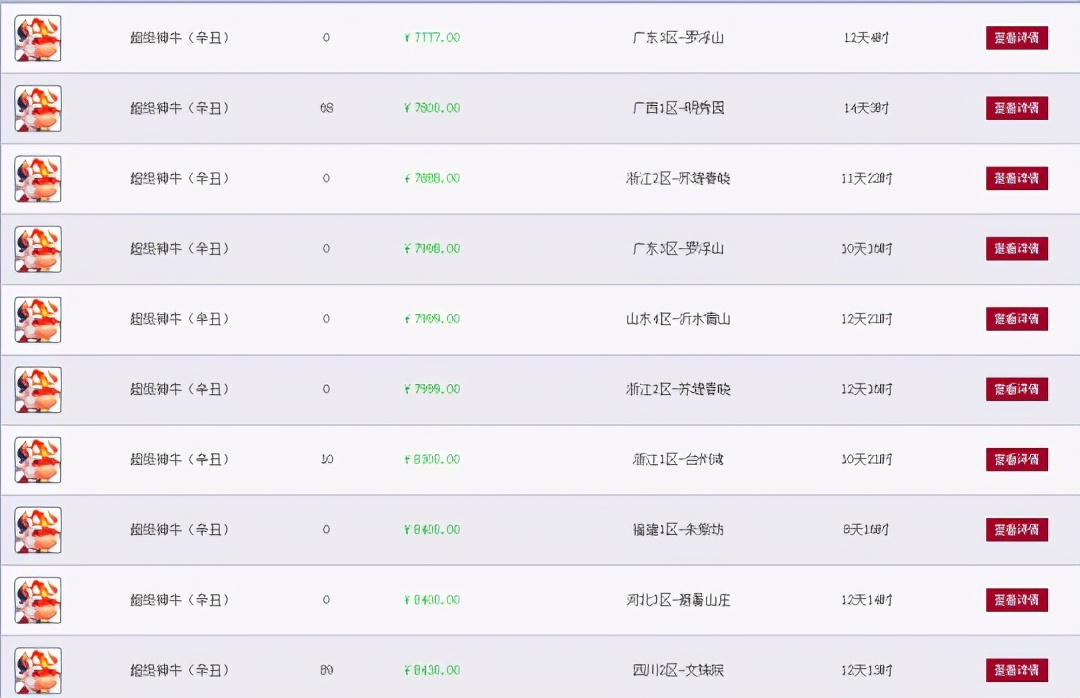Click the ¥7800.00 price in the 广西1区 row
This screenshot has height=698, width=1080.
coord(432,108)
